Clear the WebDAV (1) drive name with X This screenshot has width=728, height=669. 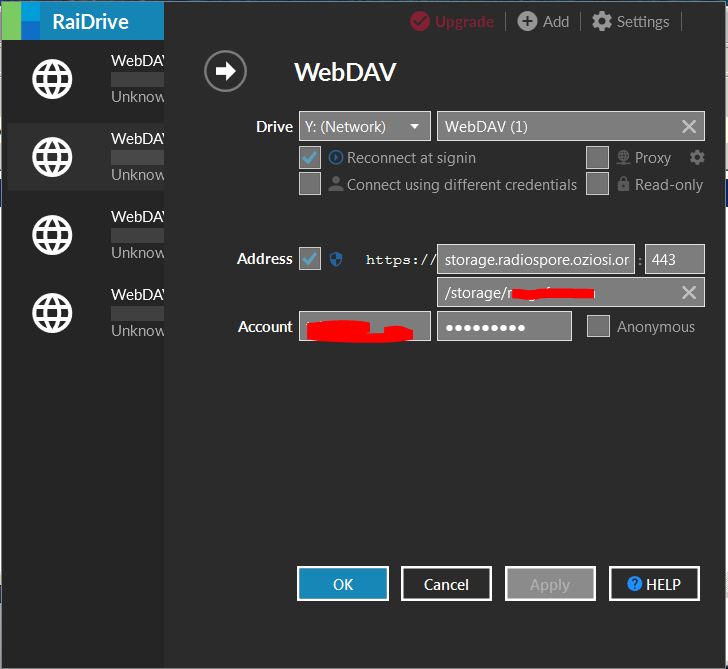[689, 126]
